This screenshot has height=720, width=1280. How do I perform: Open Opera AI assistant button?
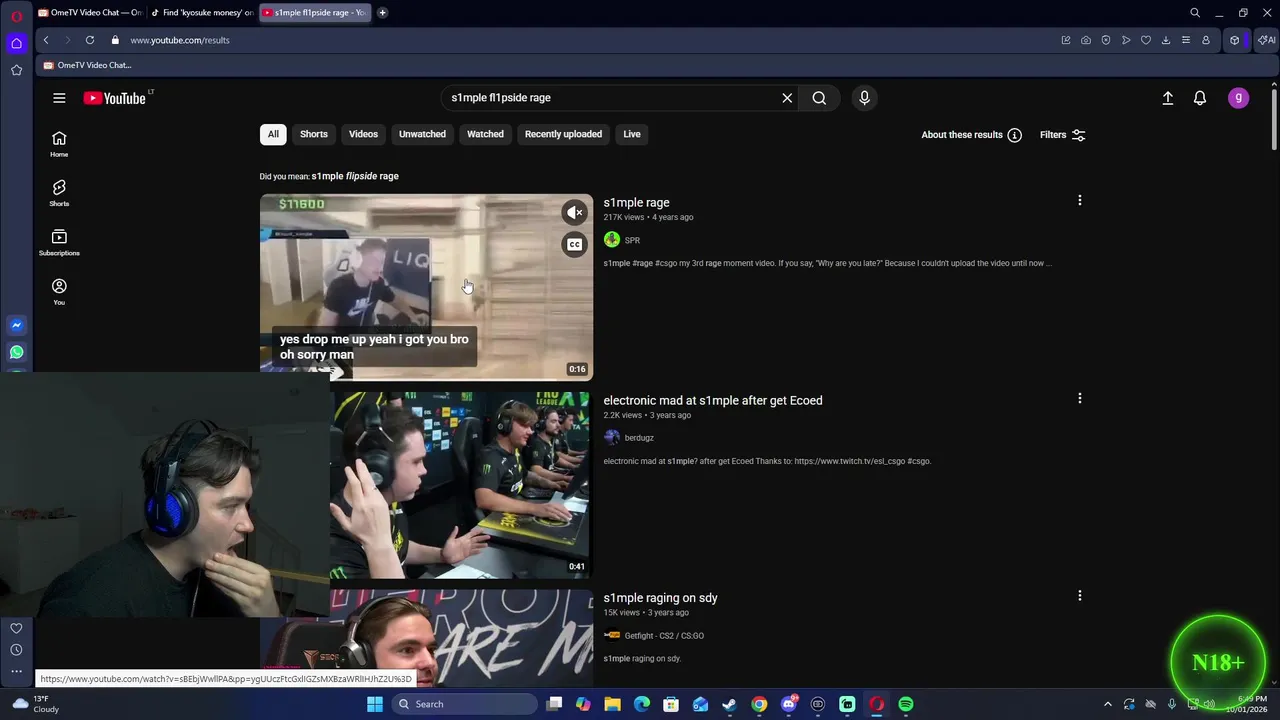click(1267, 40)
